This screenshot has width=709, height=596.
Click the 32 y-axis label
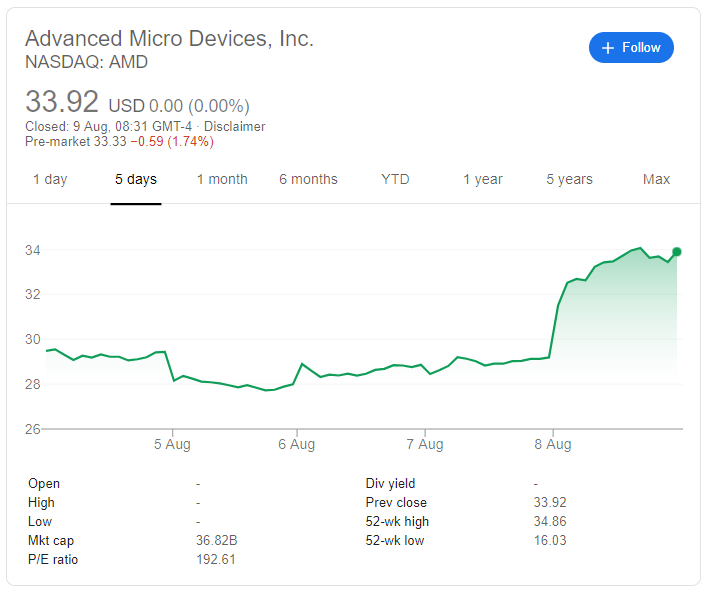pos(33,294)
